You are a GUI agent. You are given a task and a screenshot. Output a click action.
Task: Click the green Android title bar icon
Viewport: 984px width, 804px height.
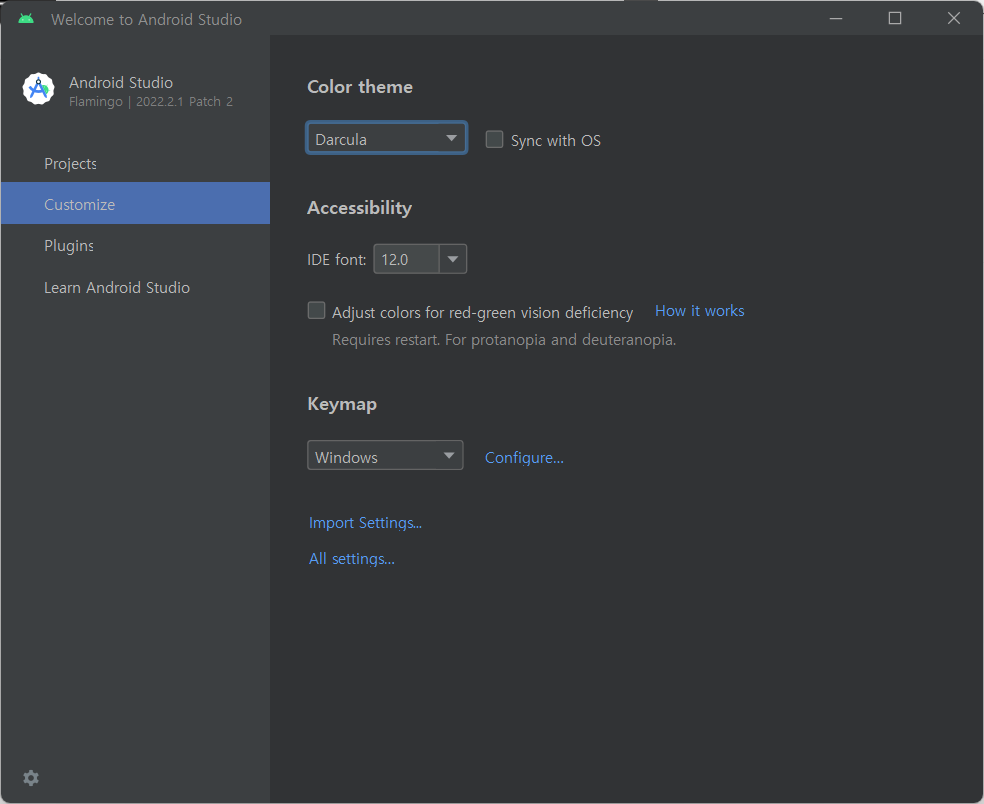(26, 19)
